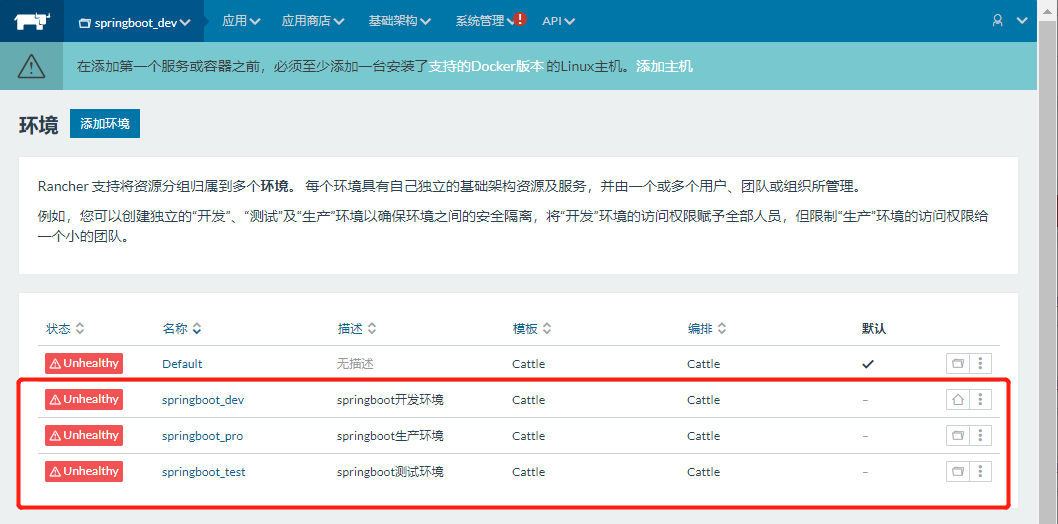Viewport: 1058px width, 524px height.
Task: Open the 基础架构 menu
Action: pyautogui.click(x=399, y=21)
